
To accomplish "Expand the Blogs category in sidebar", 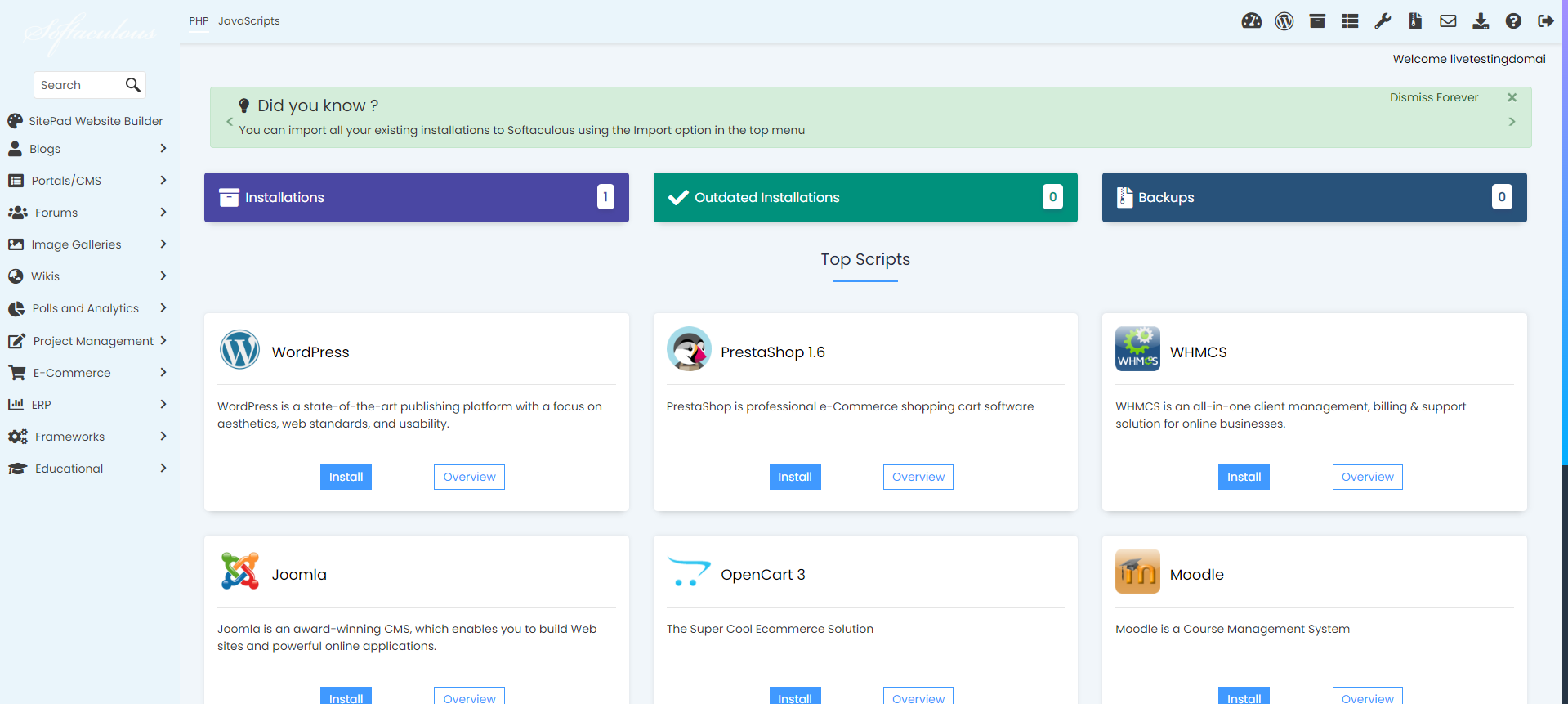I will pos(87,149).
